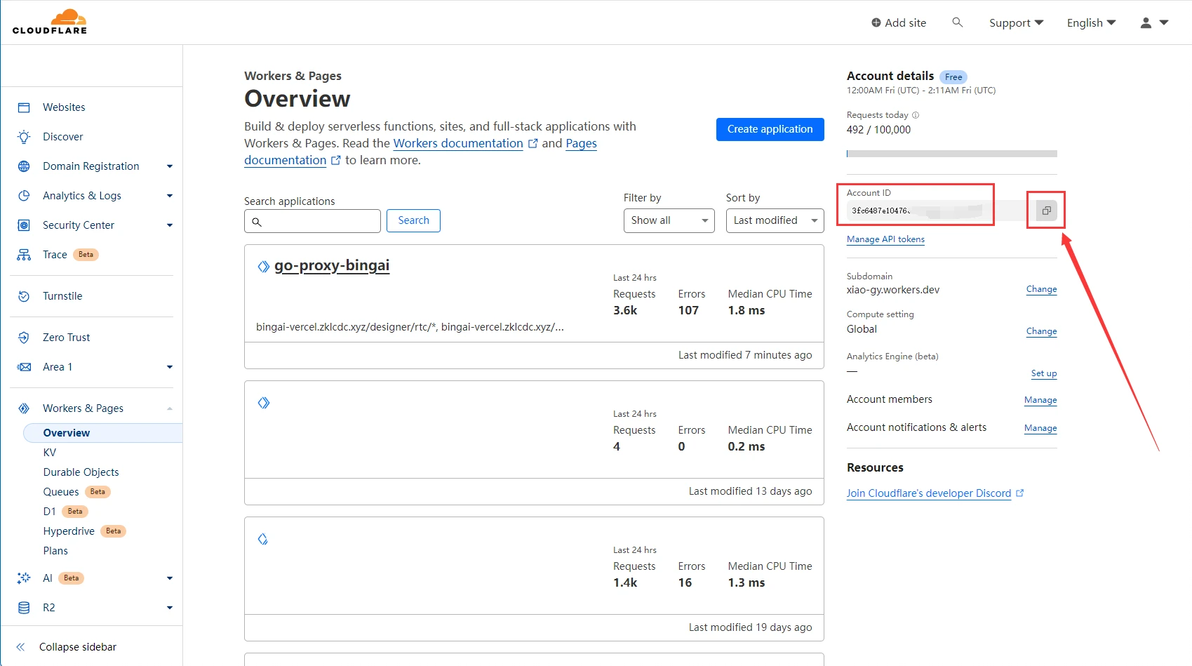This screenshot has height=666, width=1192.
Task: Click the subdomain text xiao-gy.workers.dev
Action: [893, 290]
